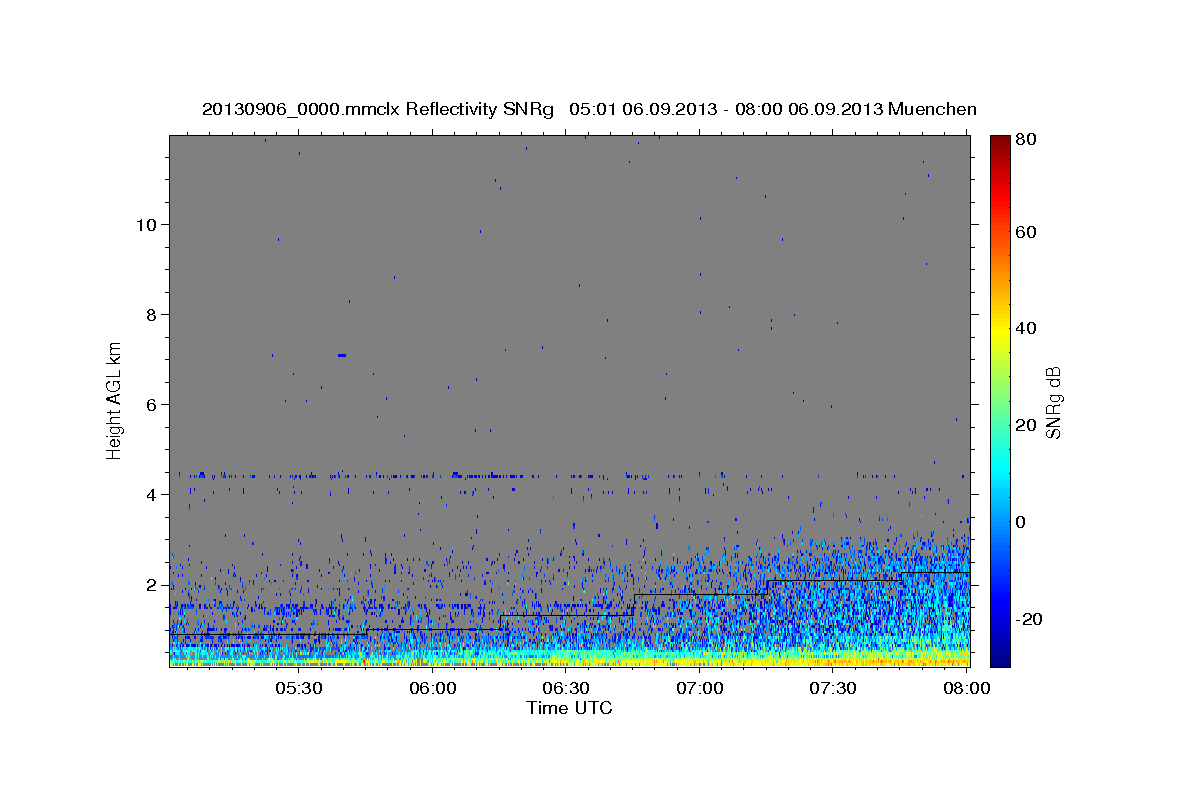Click the 07:30 time tick label
Viewport: 1200px width, 800px height.
click(x=832, y=688)
